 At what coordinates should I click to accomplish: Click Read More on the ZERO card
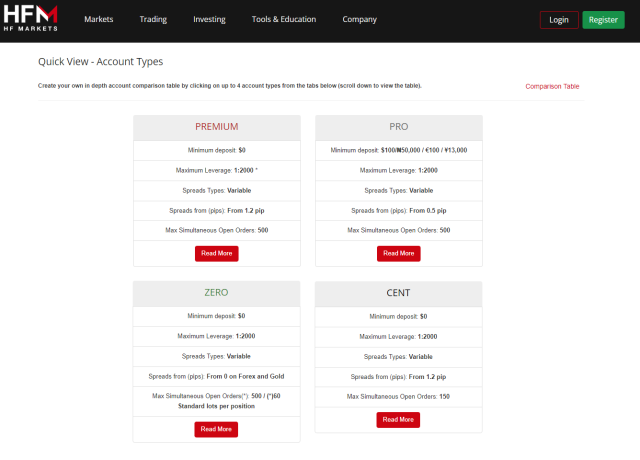(x=216, y=429)
